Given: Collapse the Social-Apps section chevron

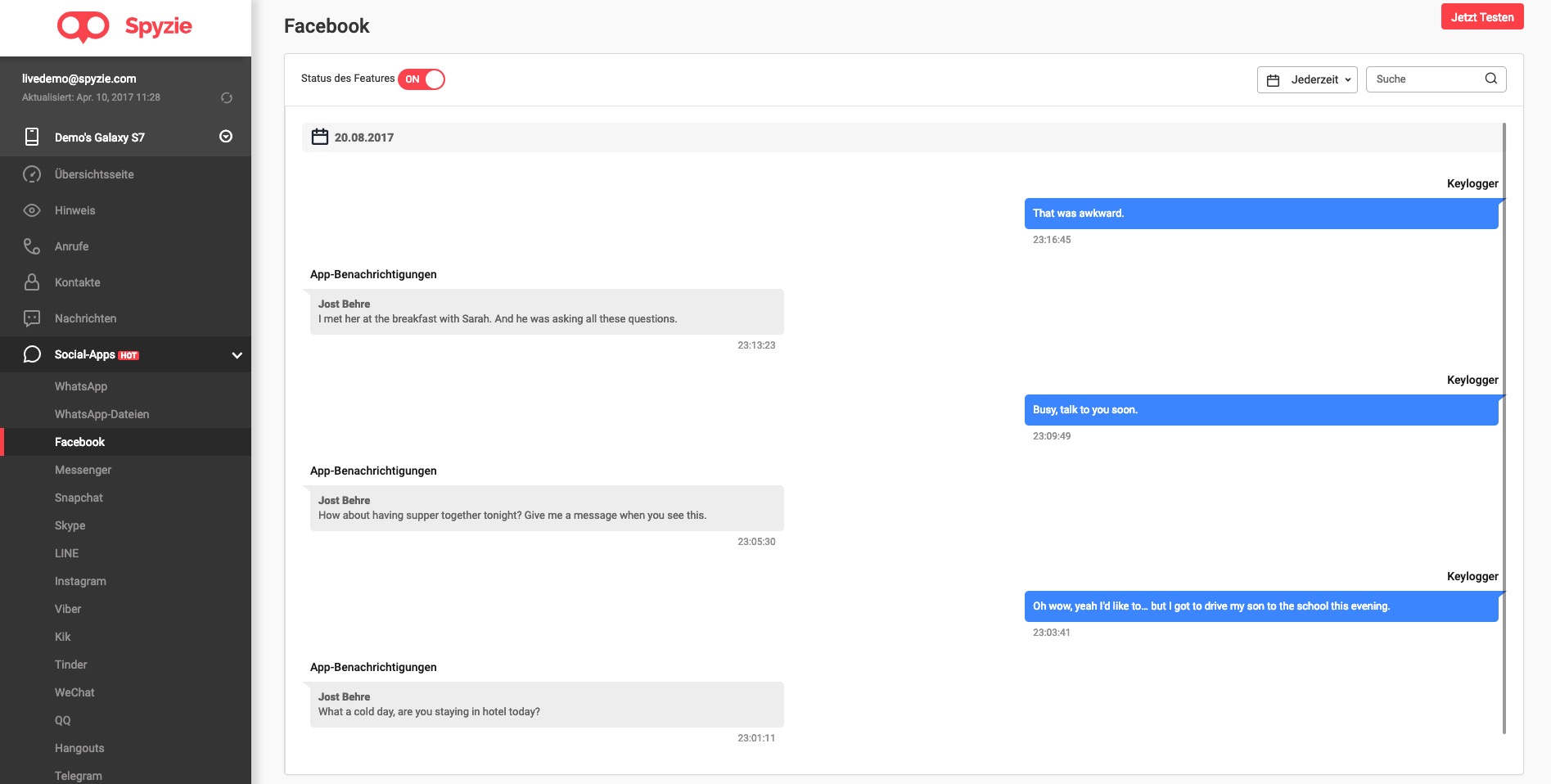Looking at the screenshot, I should [237, 355].
